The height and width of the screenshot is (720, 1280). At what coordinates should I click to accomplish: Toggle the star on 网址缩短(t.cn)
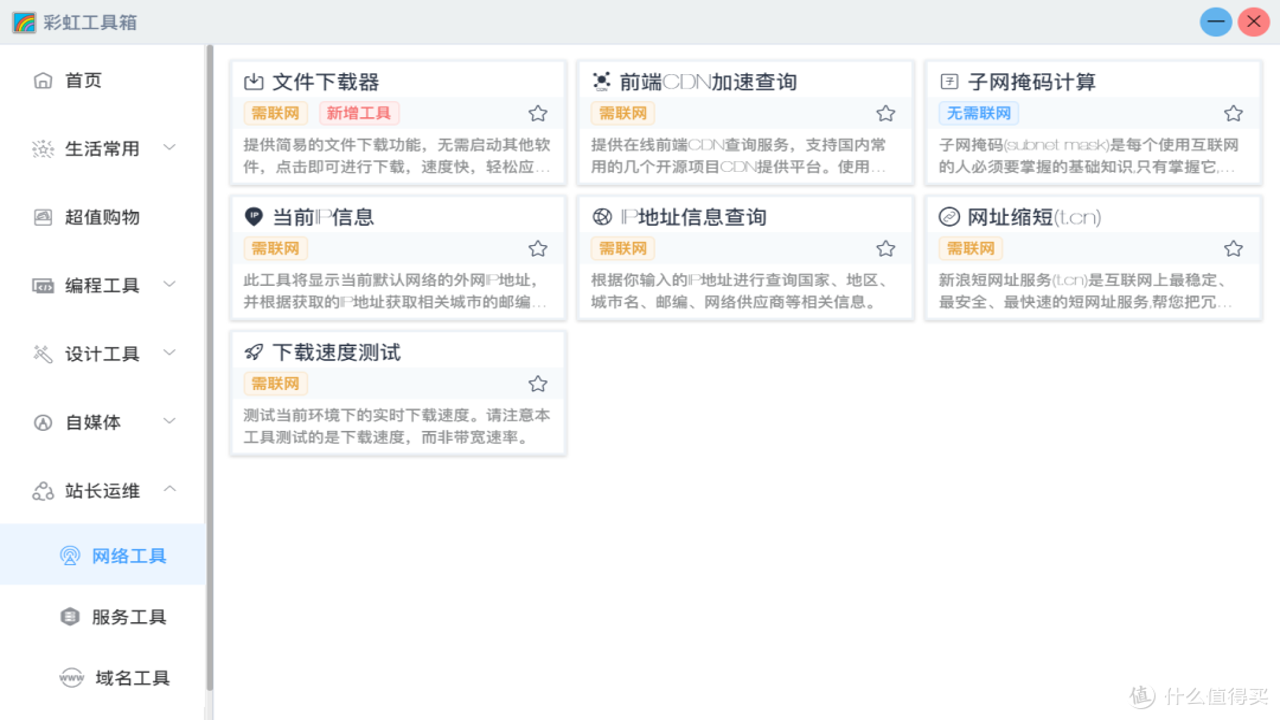1234,249
